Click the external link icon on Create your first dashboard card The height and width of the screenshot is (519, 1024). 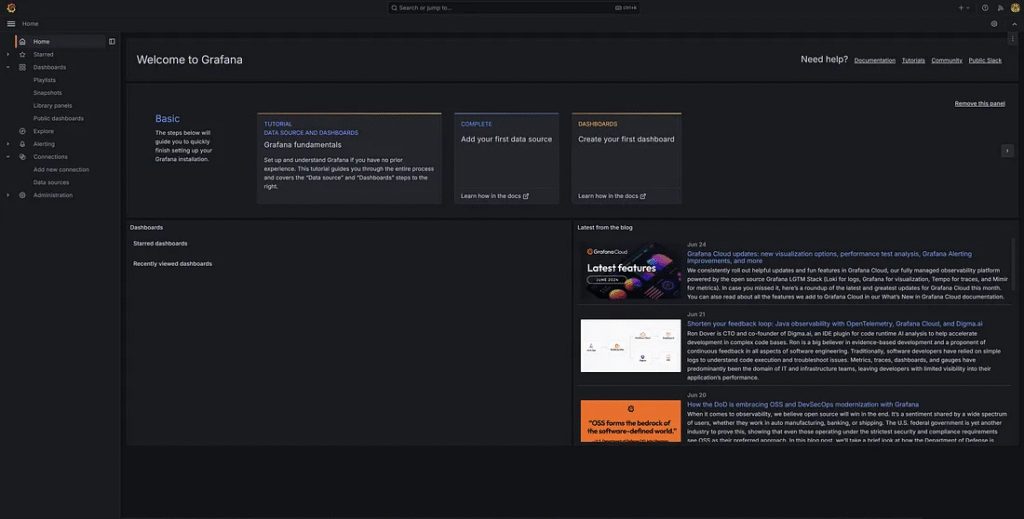point(643,196)
